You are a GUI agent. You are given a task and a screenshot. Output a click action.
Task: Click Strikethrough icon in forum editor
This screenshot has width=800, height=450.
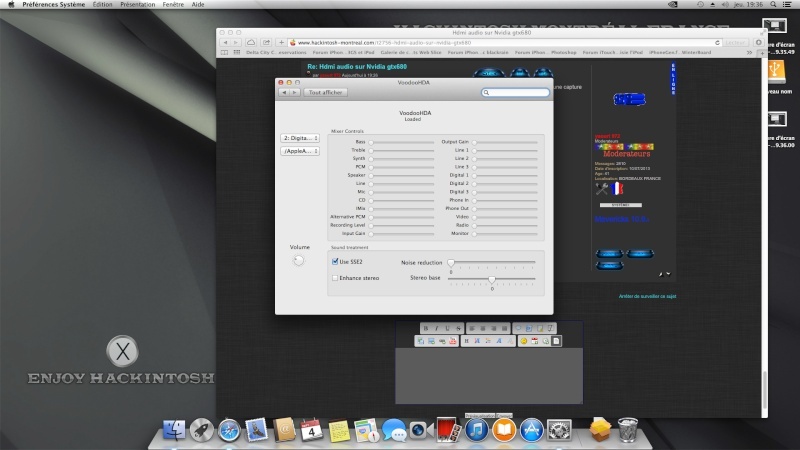coord(458,328)
